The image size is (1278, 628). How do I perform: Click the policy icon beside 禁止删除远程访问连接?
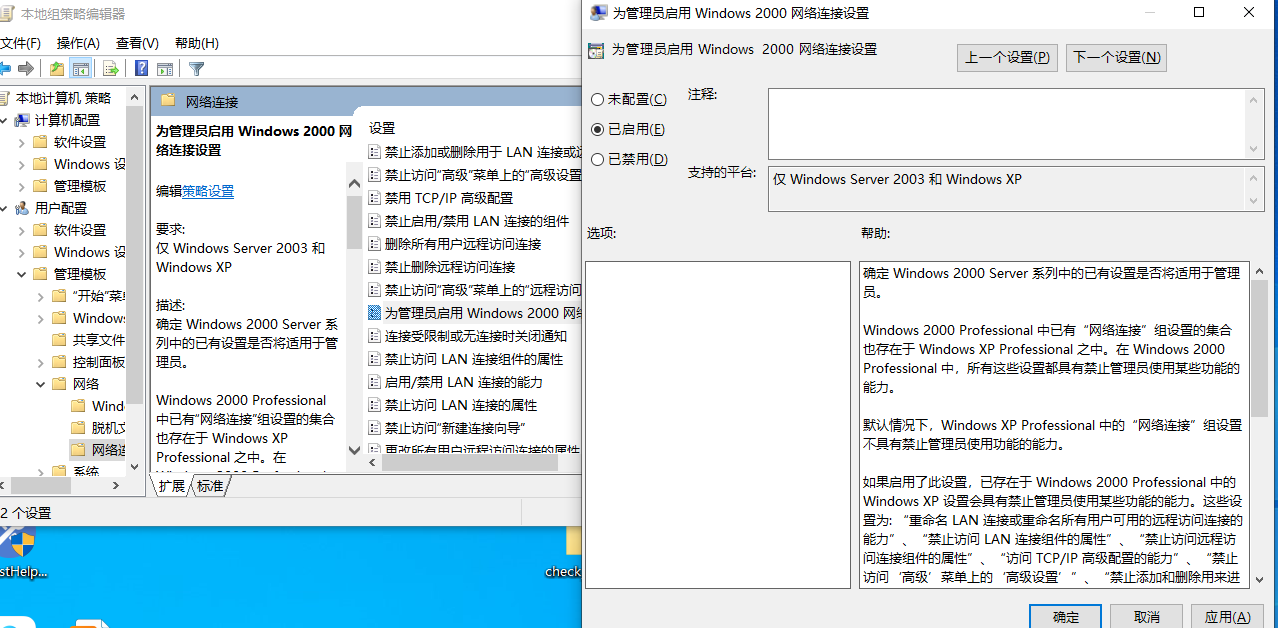375,267
